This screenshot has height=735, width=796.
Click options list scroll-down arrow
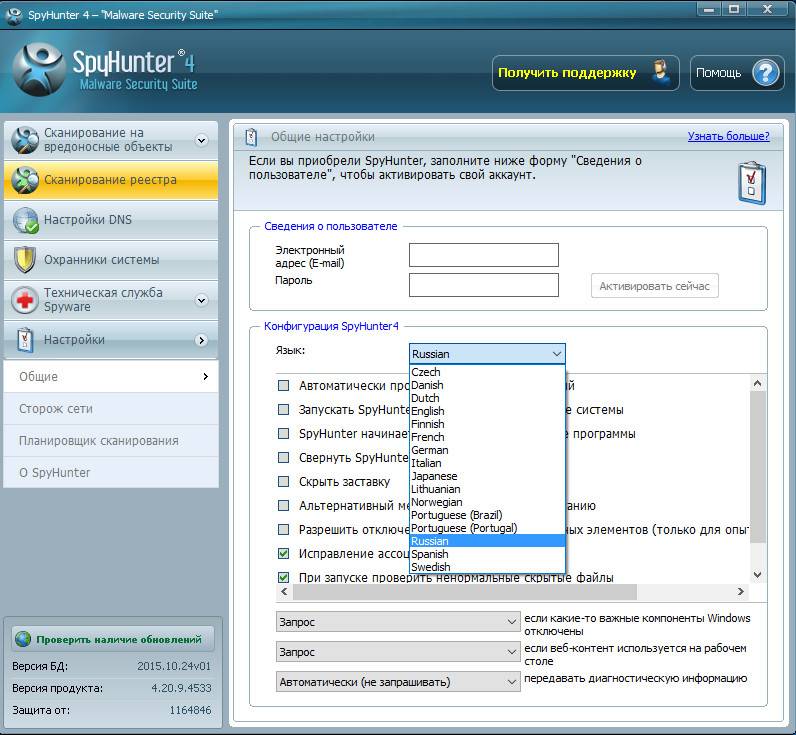(757, 575)
